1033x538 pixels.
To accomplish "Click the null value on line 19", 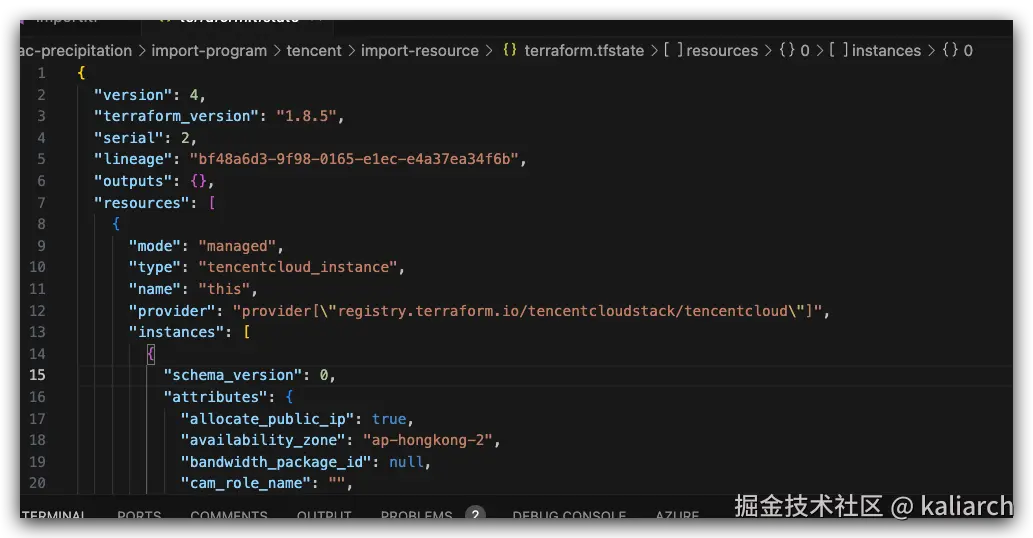I will 406,462.
